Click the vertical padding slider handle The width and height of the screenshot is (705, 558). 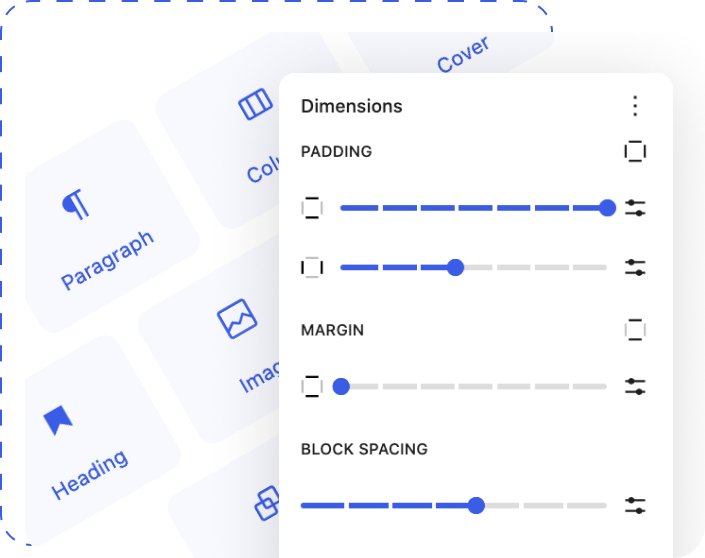(607, 208)
